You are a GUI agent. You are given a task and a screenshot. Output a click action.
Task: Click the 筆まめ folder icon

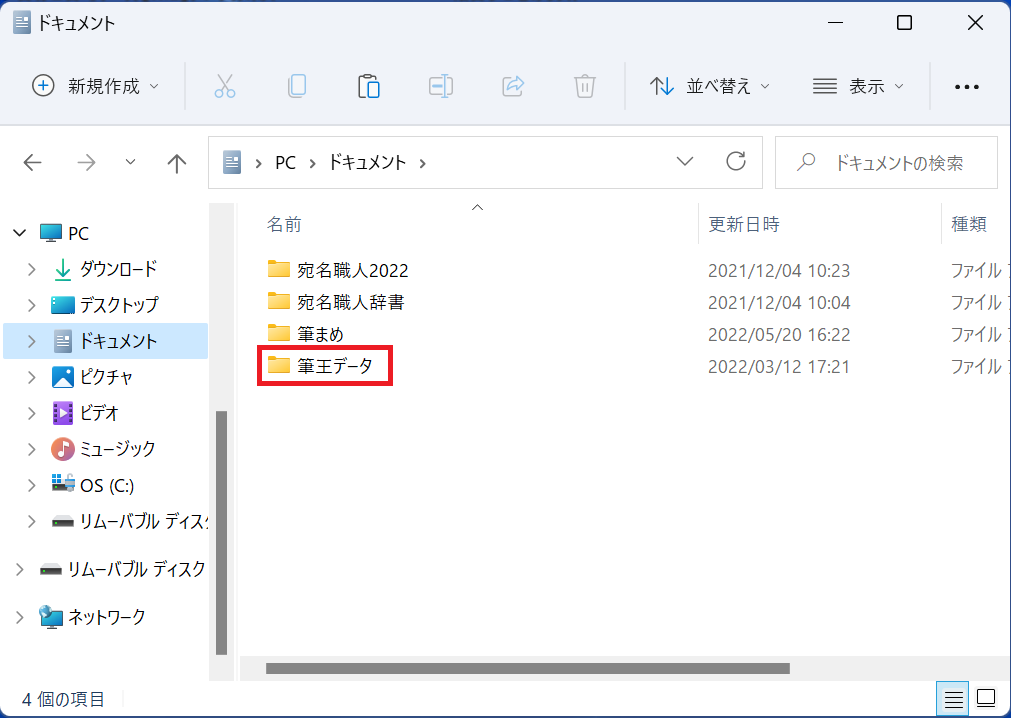[279, 333]
